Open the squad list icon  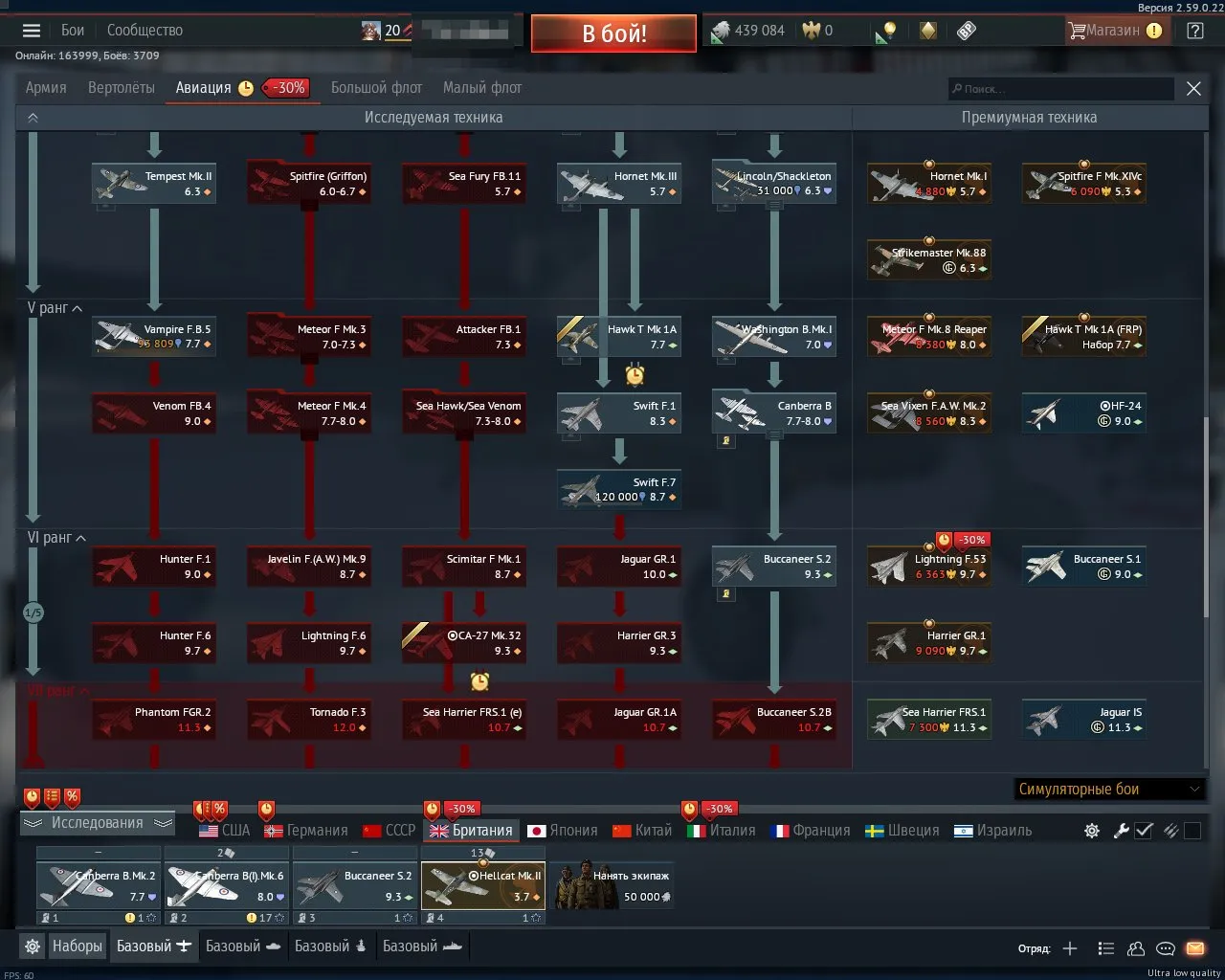(x=1106, y=948)
